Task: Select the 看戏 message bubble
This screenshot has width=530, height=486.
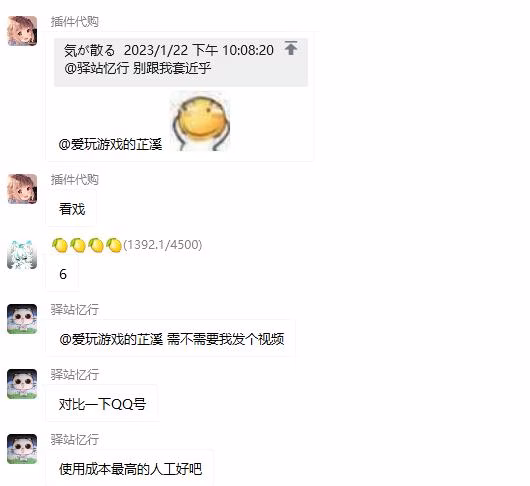Action: pyautogui.click(x=72, y=209)
